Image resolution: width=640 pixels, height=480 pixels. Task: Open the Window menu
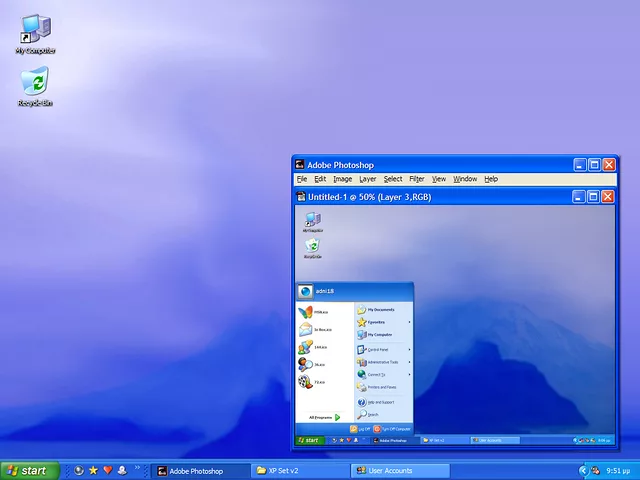click(465, 179)
